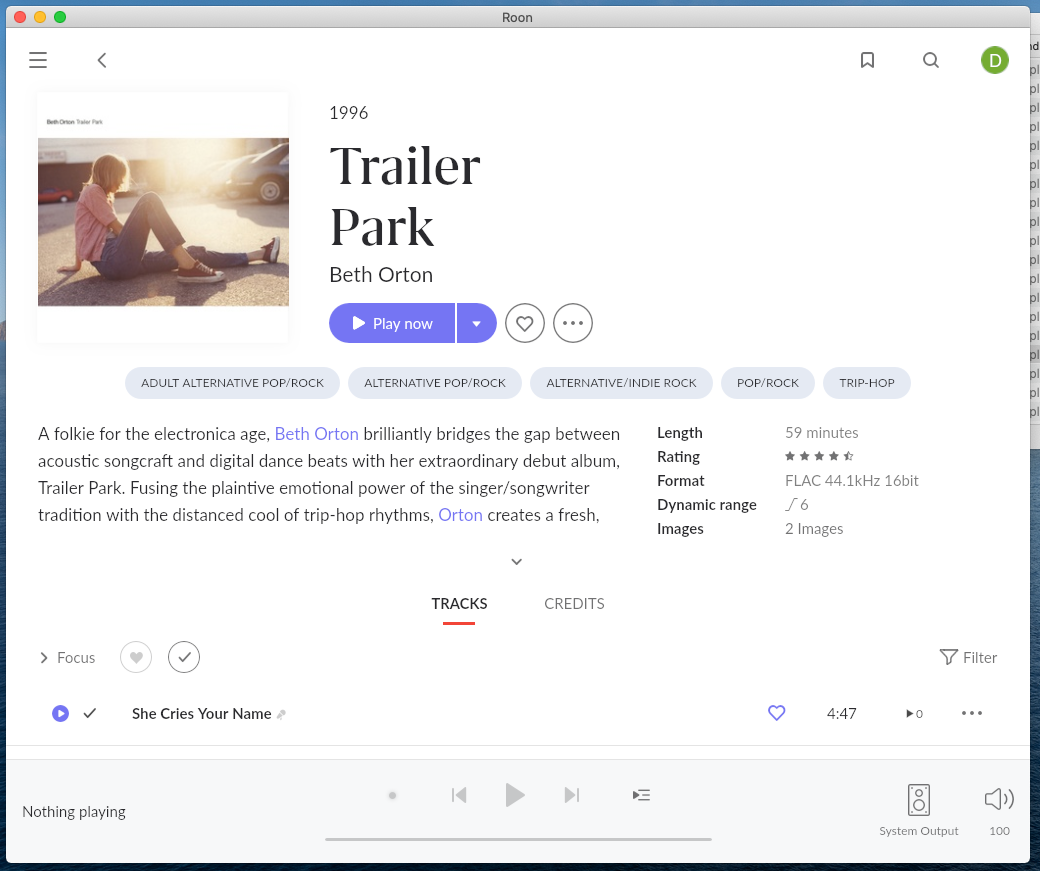Switch to the CREDITS tab

[x=574, y=604]
